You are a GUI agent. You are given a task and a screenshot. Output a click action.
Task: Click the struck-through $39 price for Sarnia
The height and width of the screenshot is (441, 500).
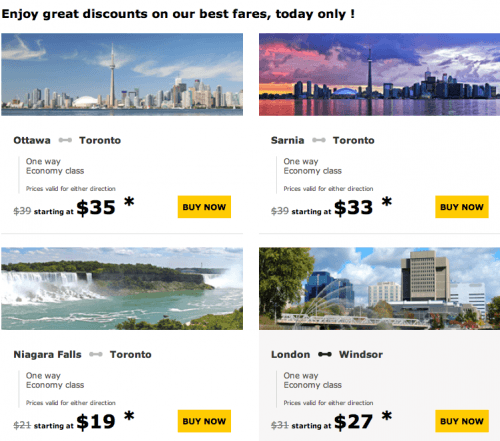click(280, 211)
